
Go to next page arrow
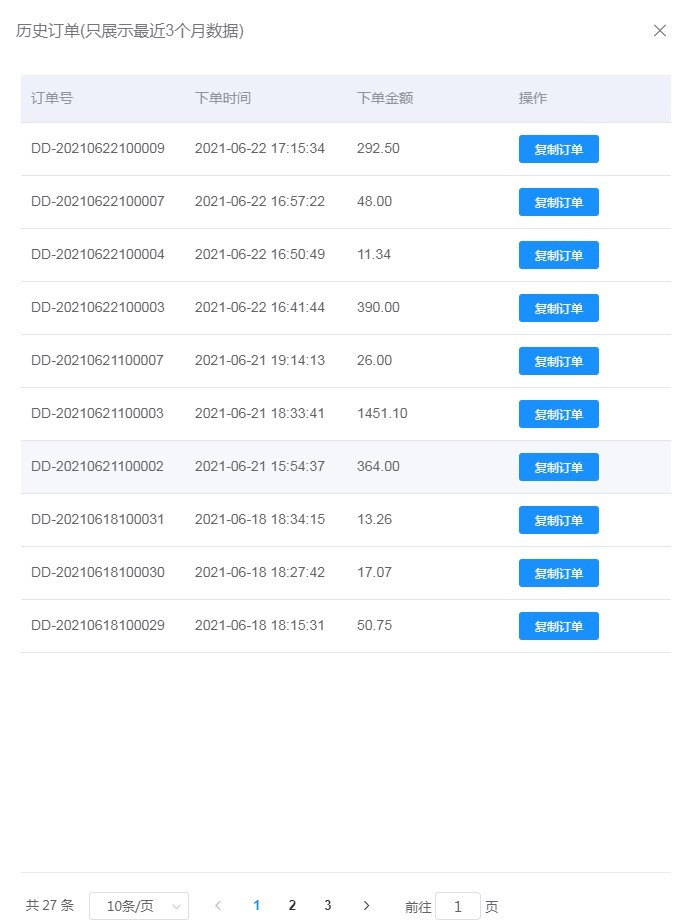(x=366, y=906)
